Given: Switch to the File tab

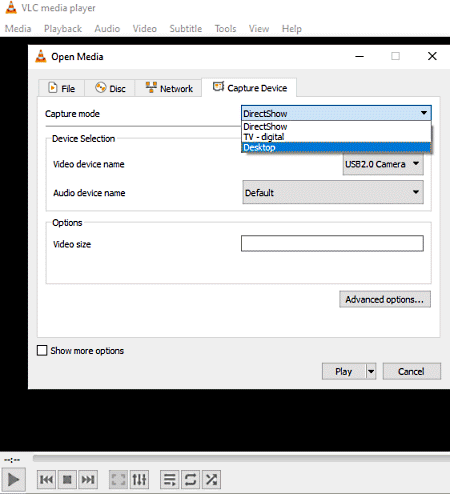Looking at the screenshot, I should 62,88.
